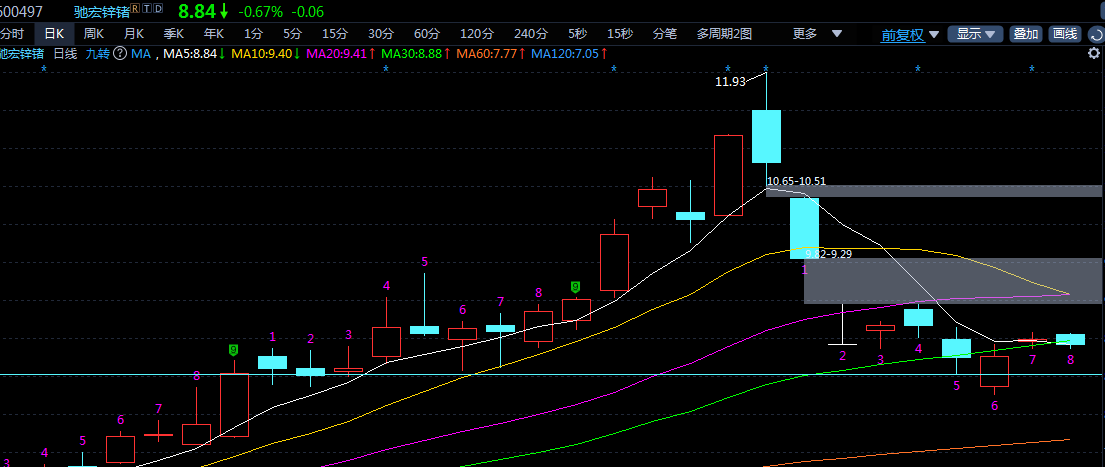1105x467 pixels.
Task: Click the MA120:7.05 blue legend value
Action: (x=565, y=54)
